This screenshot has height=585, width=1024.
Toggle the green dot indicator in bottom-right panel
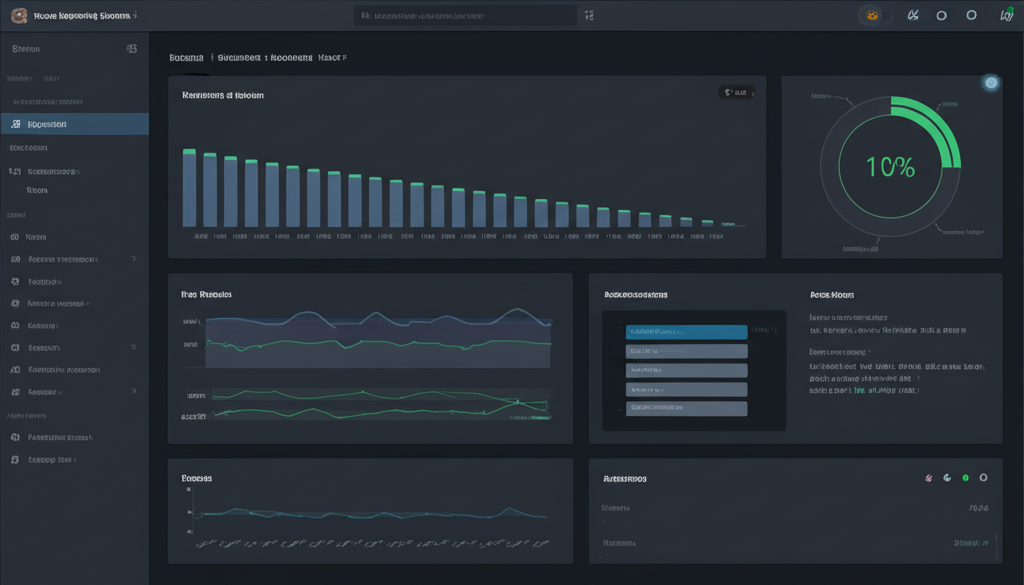tap(965, 478)
